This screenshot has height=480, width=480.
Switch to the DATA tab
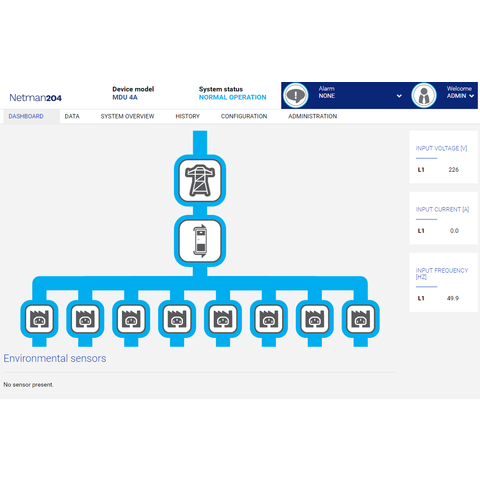coord(72,116)
